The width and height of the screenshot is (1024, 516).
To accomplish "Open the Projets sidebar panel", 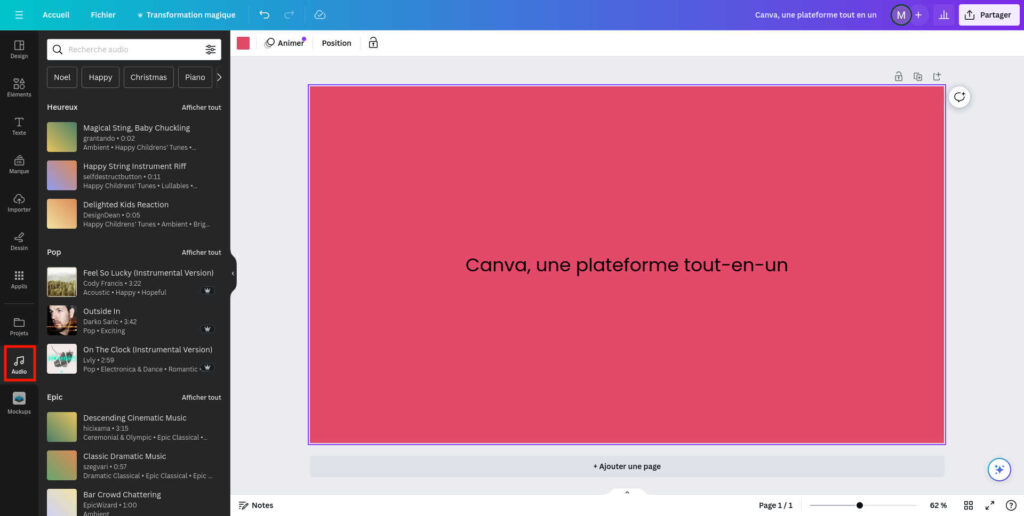I will (x=19, y=326).
